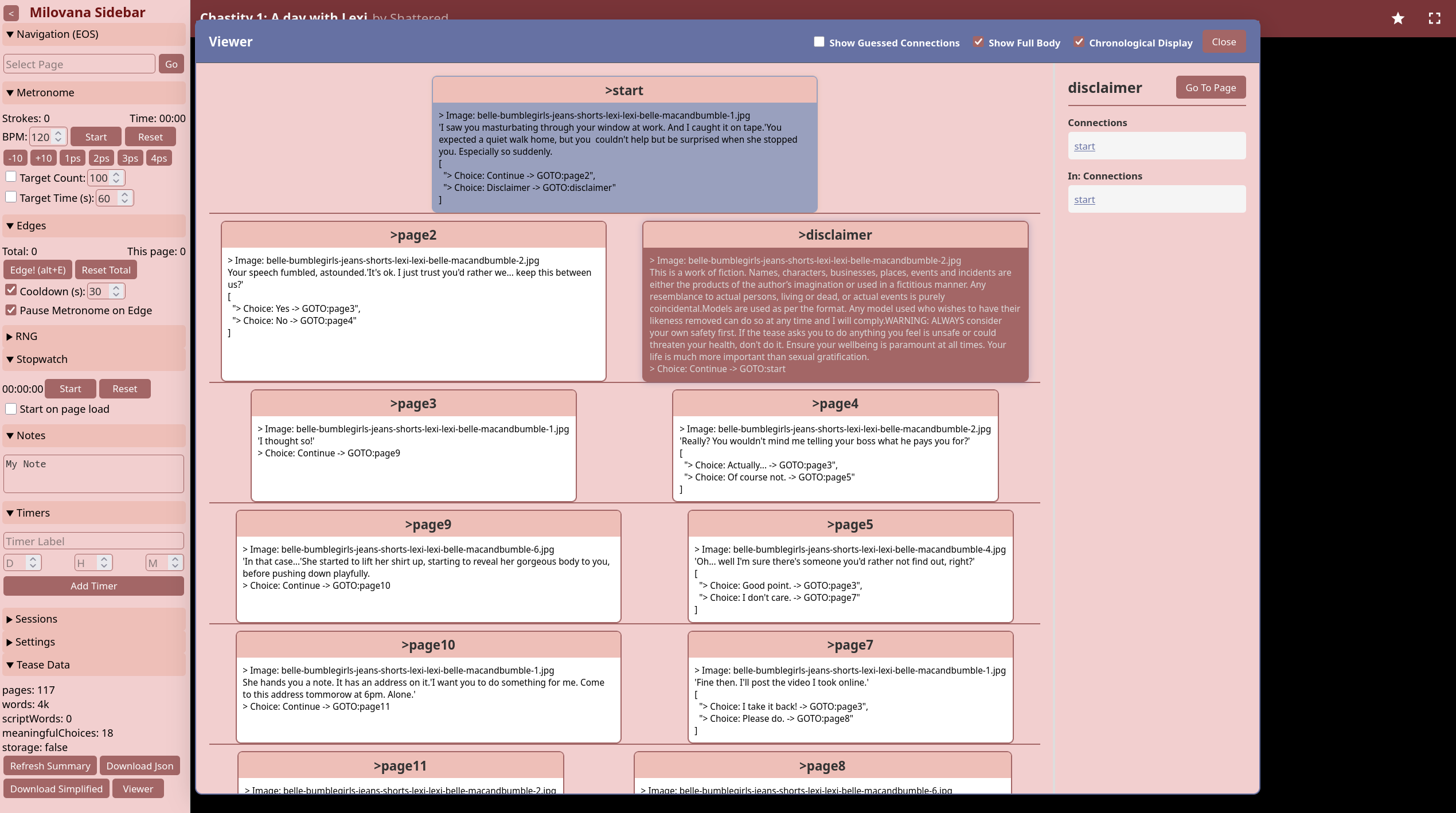Focus the Timer Label input

point(94,541)
